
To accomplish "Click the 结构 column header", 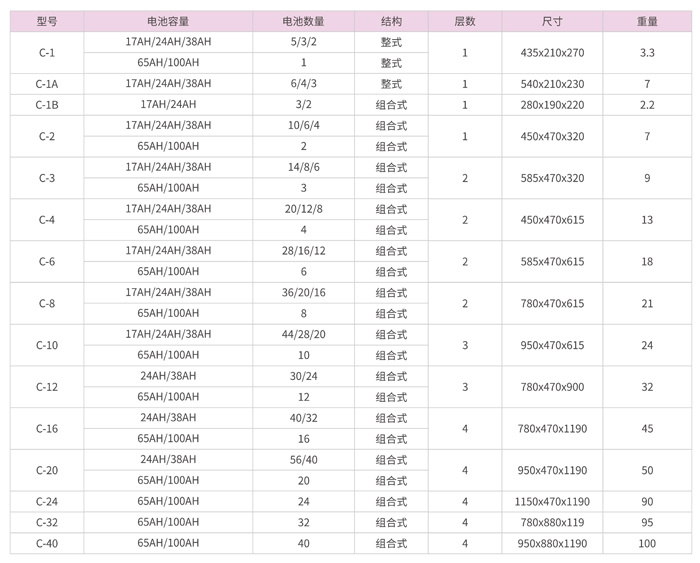I will [x=391, y=20].
